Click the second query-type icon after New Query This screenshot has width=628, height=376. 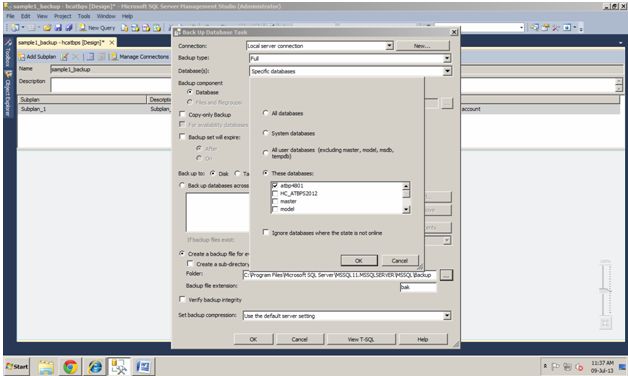coord(135,28)
